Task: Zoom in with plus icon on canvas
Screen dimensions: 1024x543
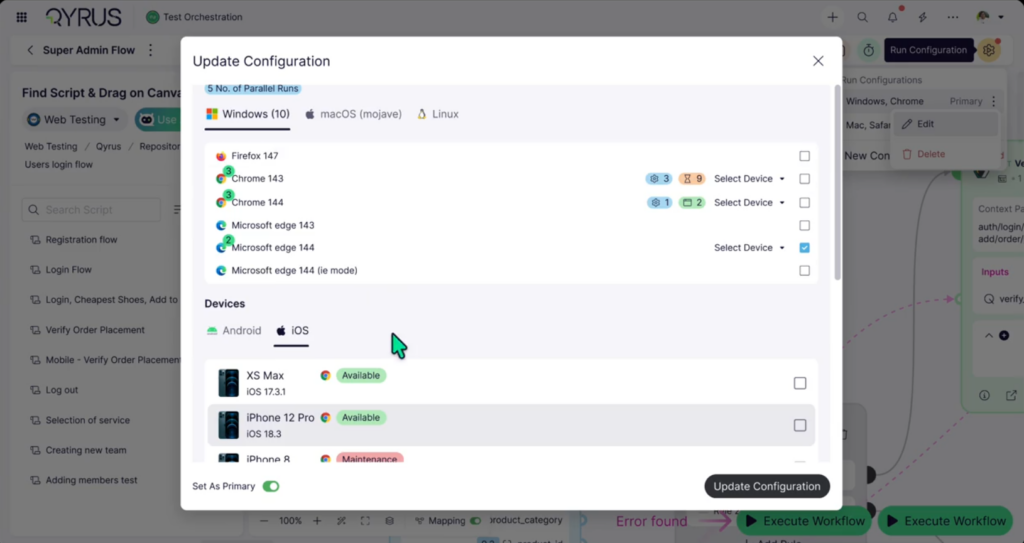Action: pos(317,521)
